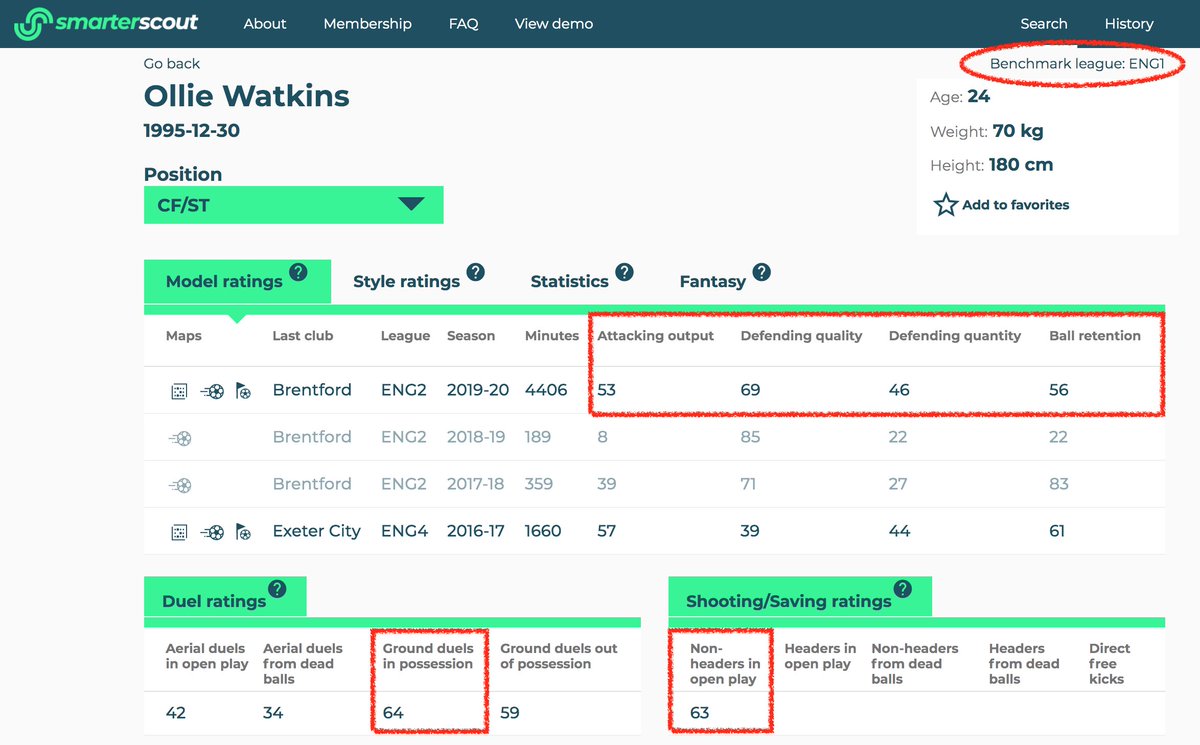
Task: Switch to the Statistics tab
Action: [569, 282]
